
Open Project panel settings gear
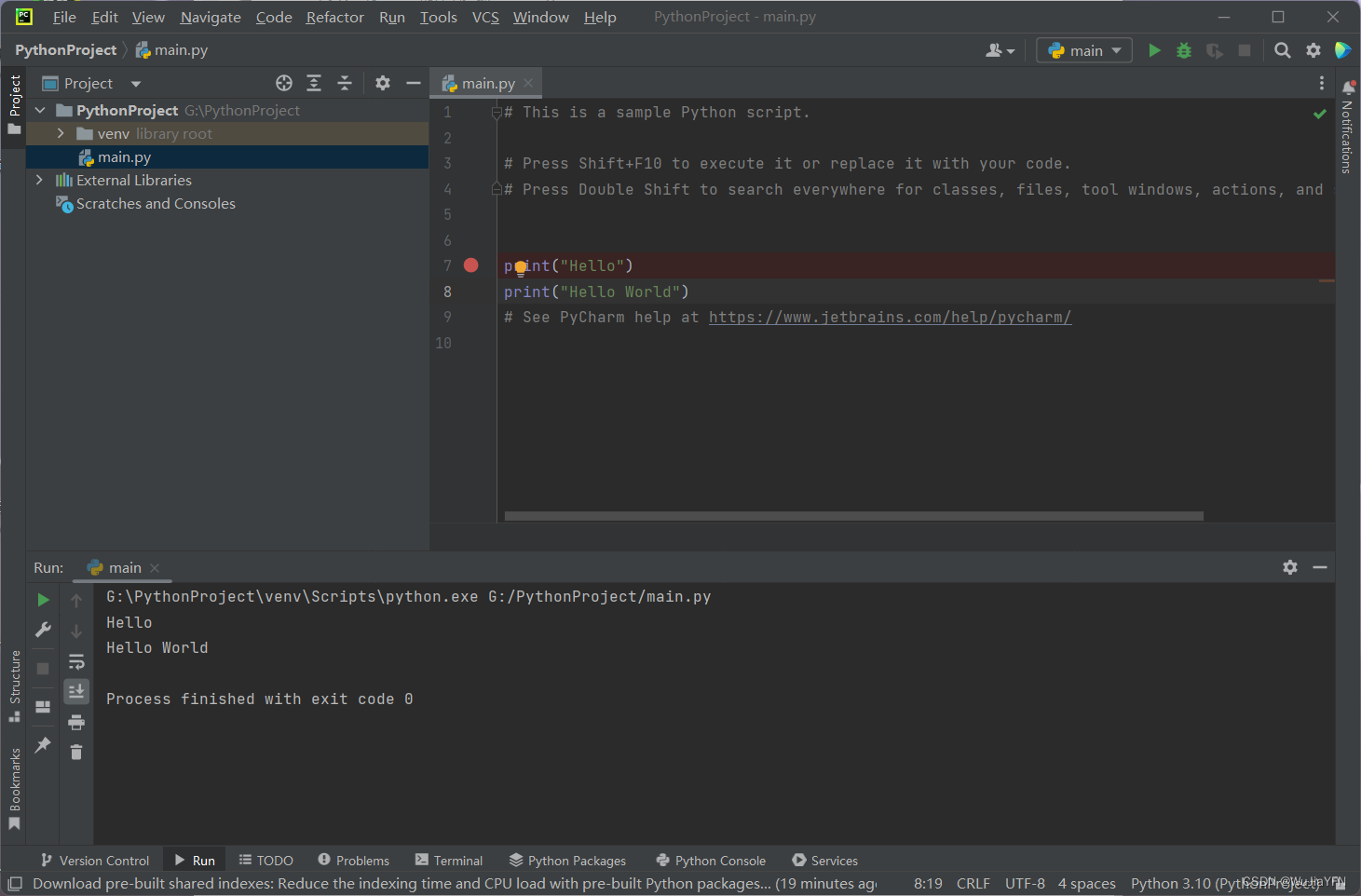pyautogui.click(x=383, y=83)
